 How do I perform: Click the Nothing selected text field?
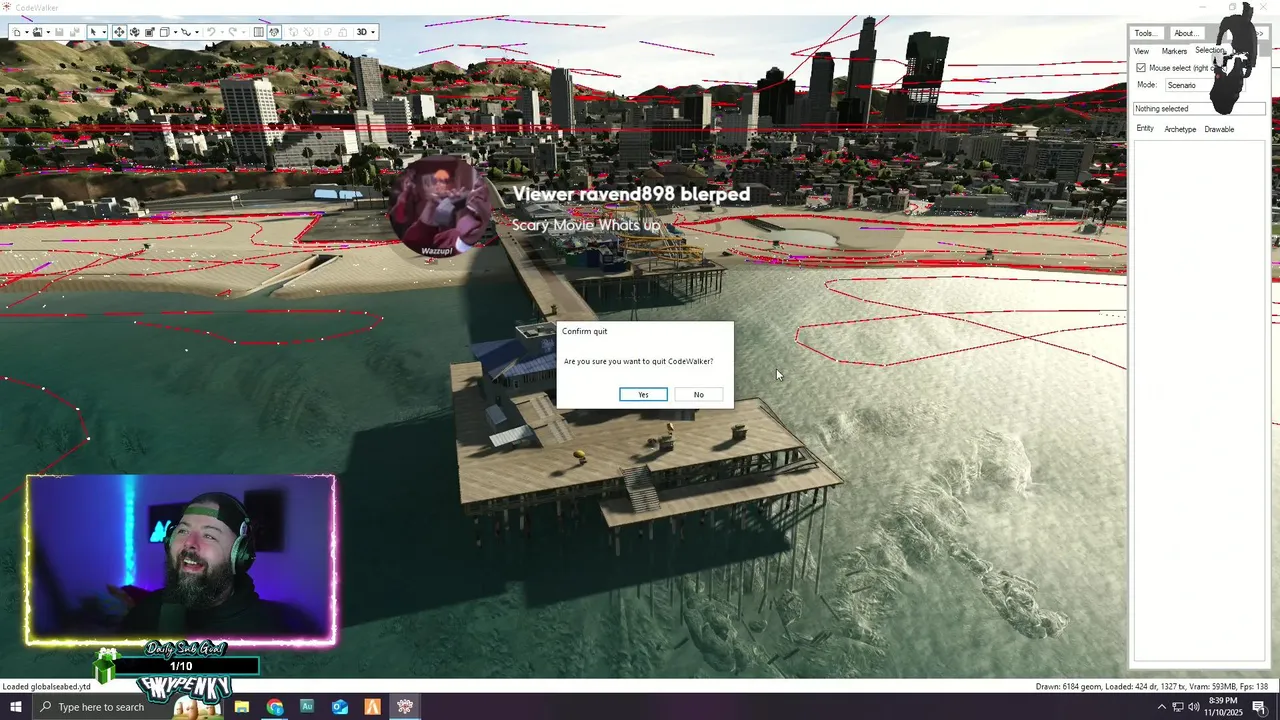(1199, 108)
